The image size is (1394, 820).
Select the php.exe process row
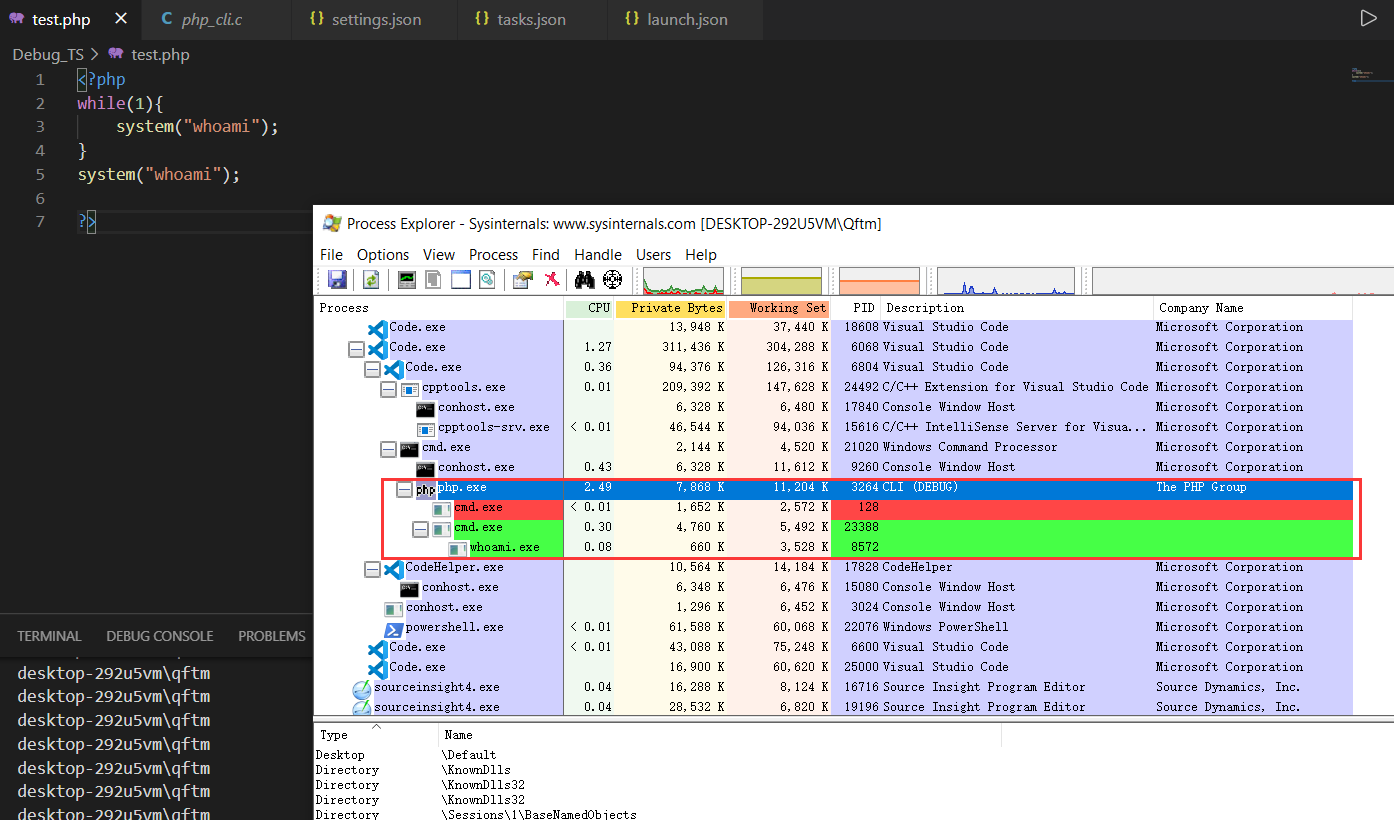click(x=834, y=488)
